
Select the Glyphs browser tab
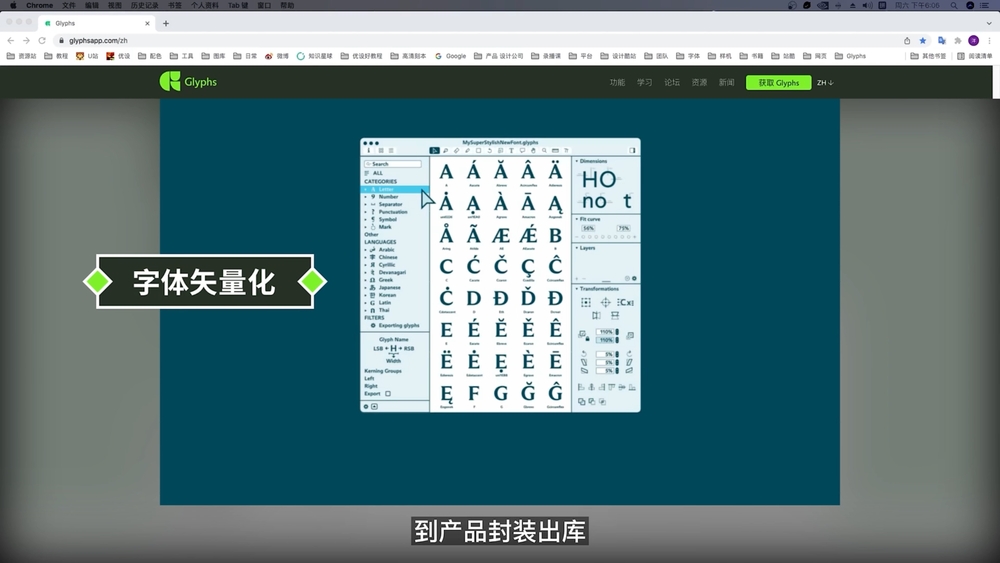[97, 24]
